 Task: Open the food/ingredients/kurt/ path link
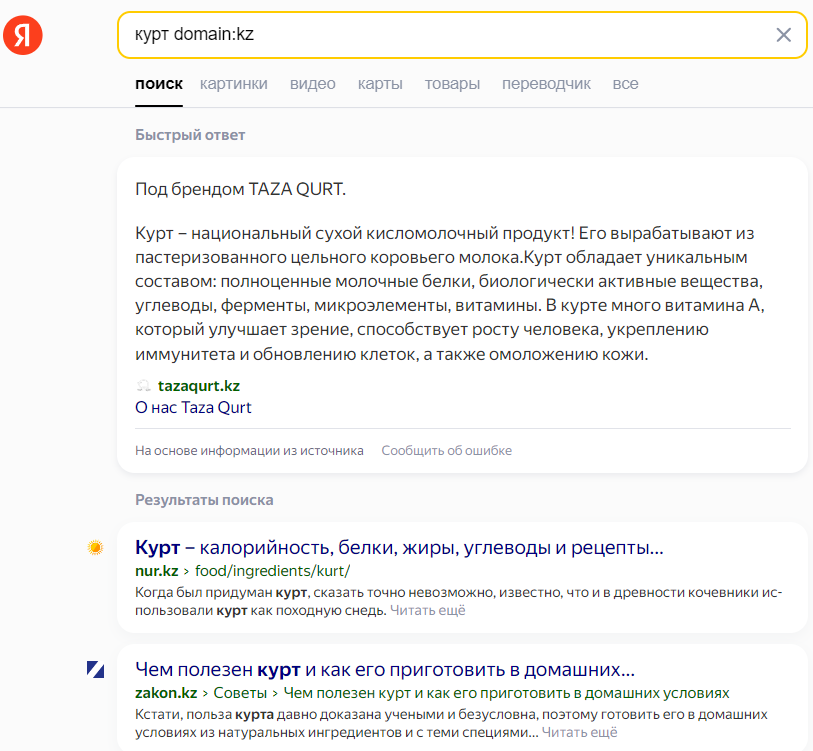tap(272, 571)
